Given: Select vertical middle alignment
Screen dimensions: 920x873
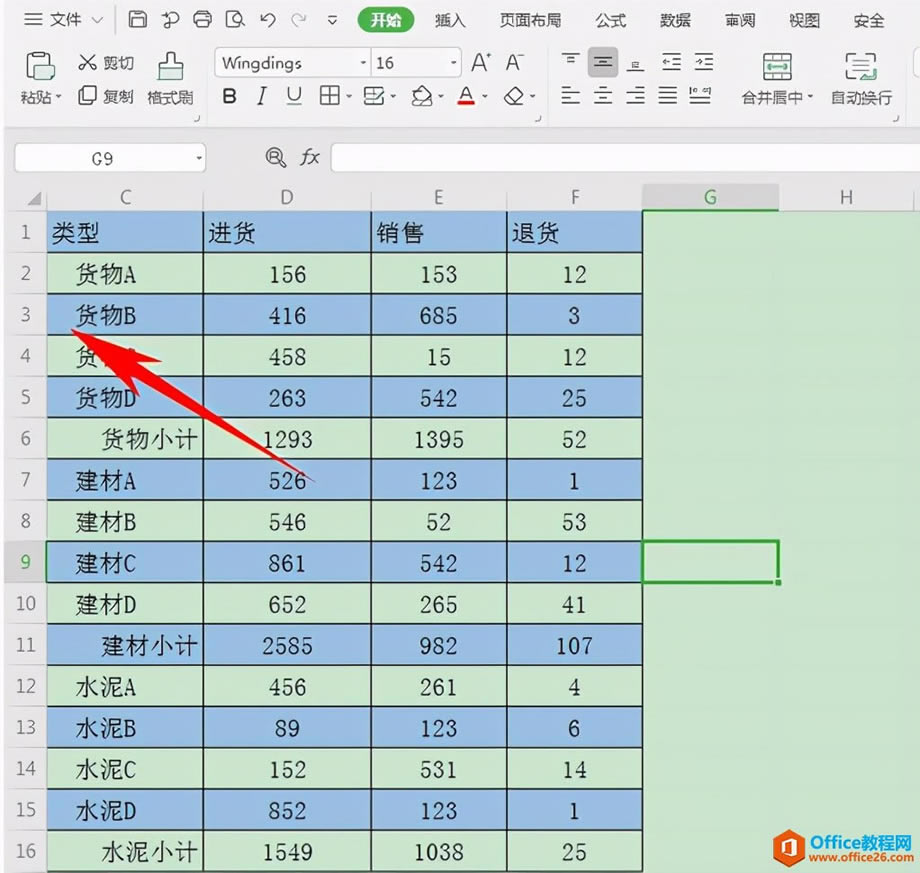Looking at the screenshot, I should (603, 62).
